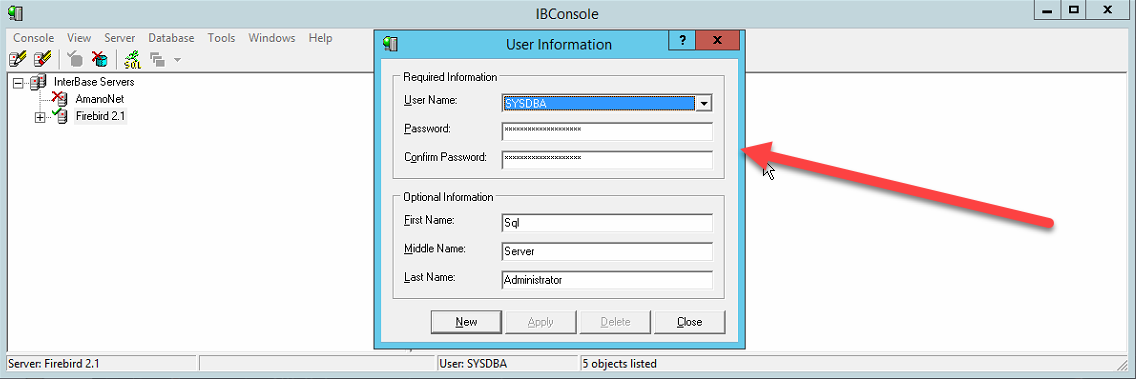Click the cascading windows toolbar icon
Screen dimensions: 1136x379
click(156, 59)
